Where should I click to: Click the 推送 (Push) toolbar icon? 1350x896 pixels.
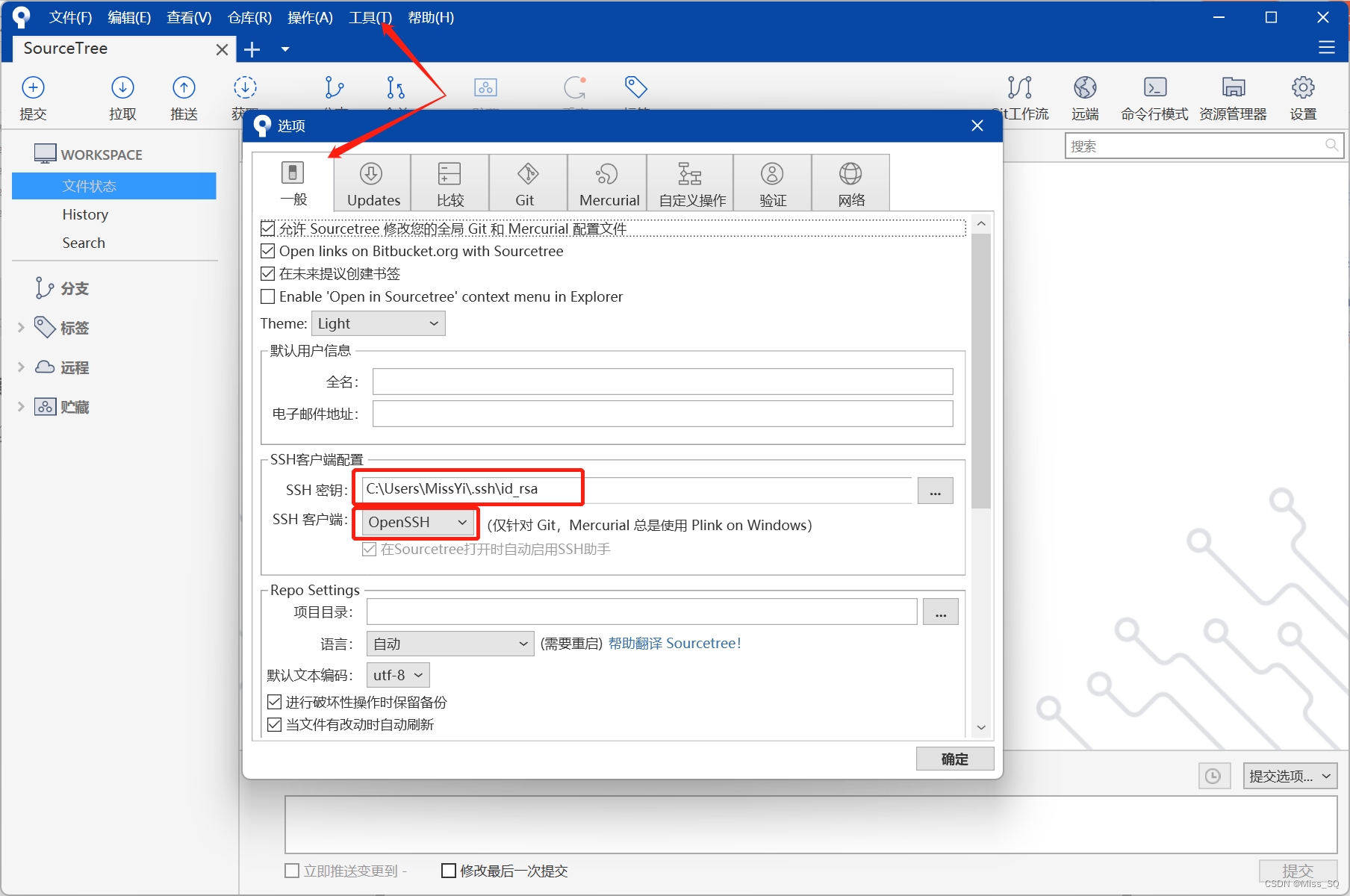[x=183, y=96]
